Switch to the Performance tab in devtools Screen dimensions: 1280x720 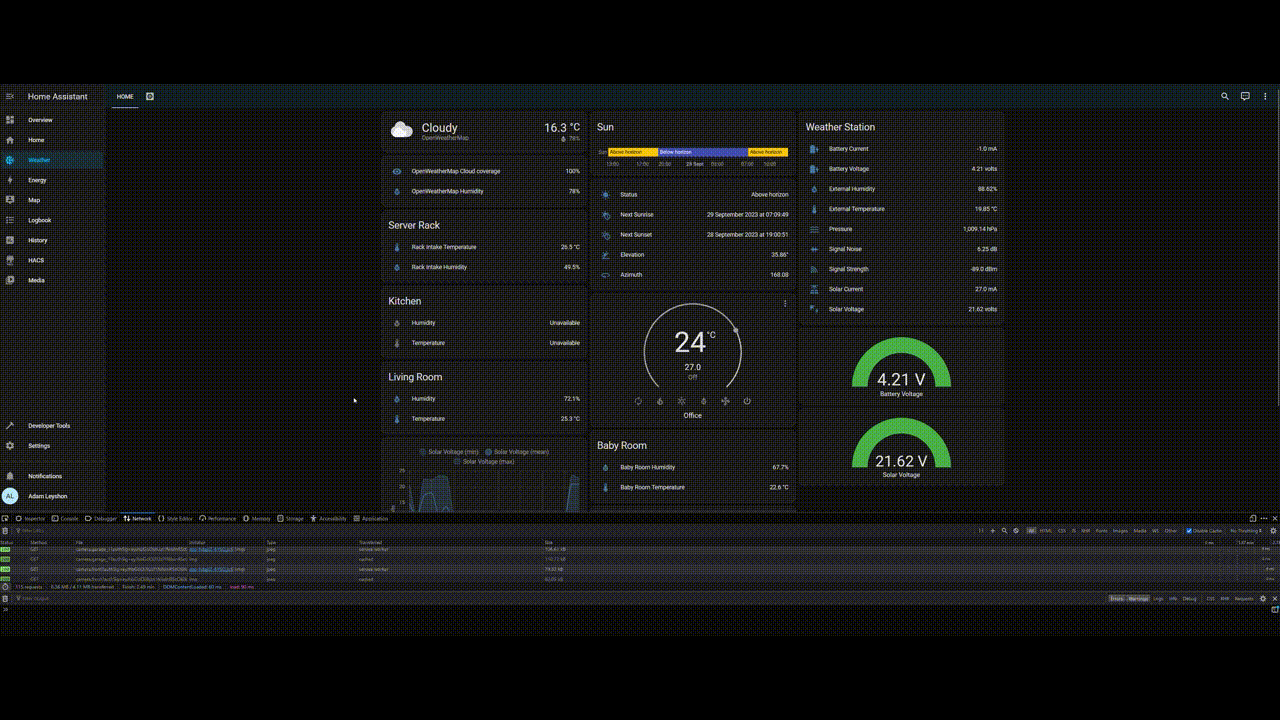pyautogui.click(x=217, y=519)
